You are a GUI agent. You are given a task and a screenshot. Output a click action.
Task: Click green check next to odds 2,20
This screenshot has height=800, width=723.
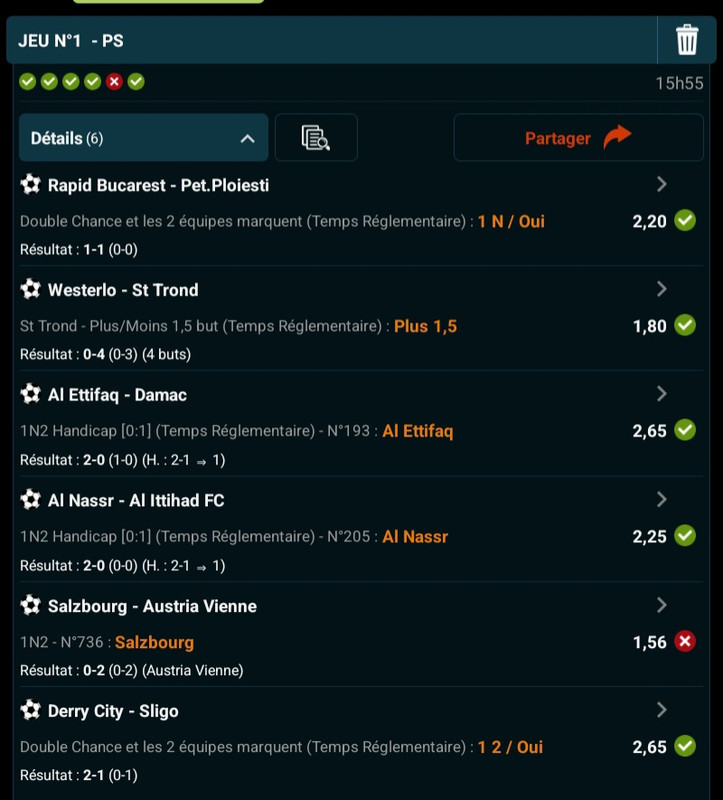pyautogui.click(x=685, y=220)
